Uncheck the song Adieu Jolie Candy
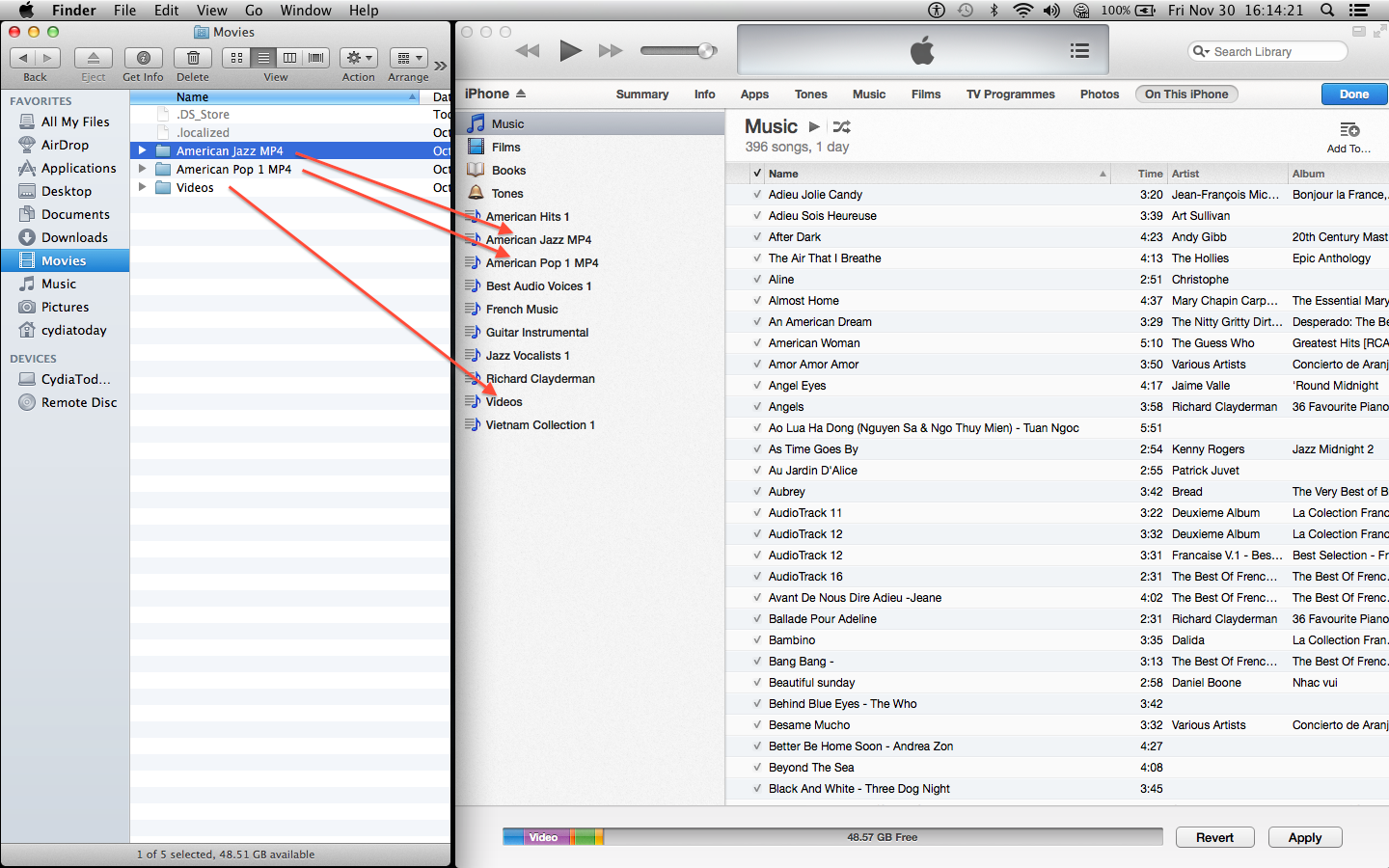Viewport: 1389px width, 868px height. [757, 194]
